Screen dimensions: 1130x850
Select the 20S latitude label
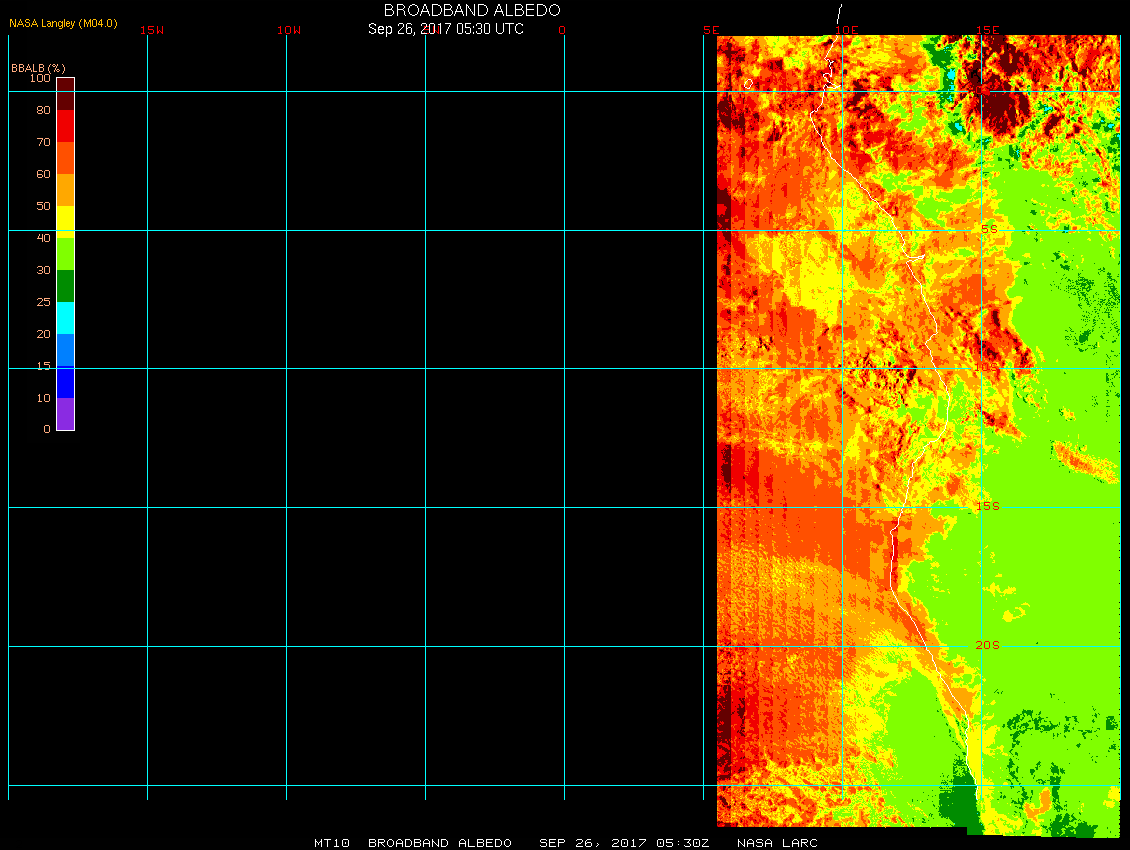[x=987, y=646]
